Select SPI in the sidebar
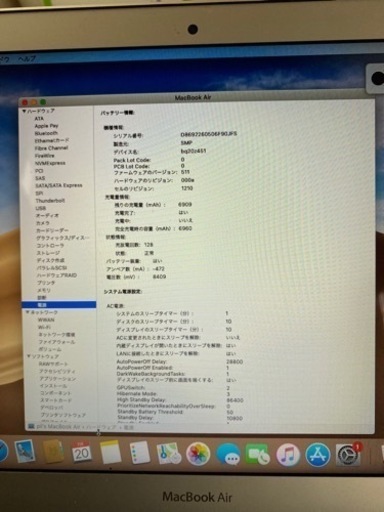Screen dimensions: 384x512 (39, 193)
